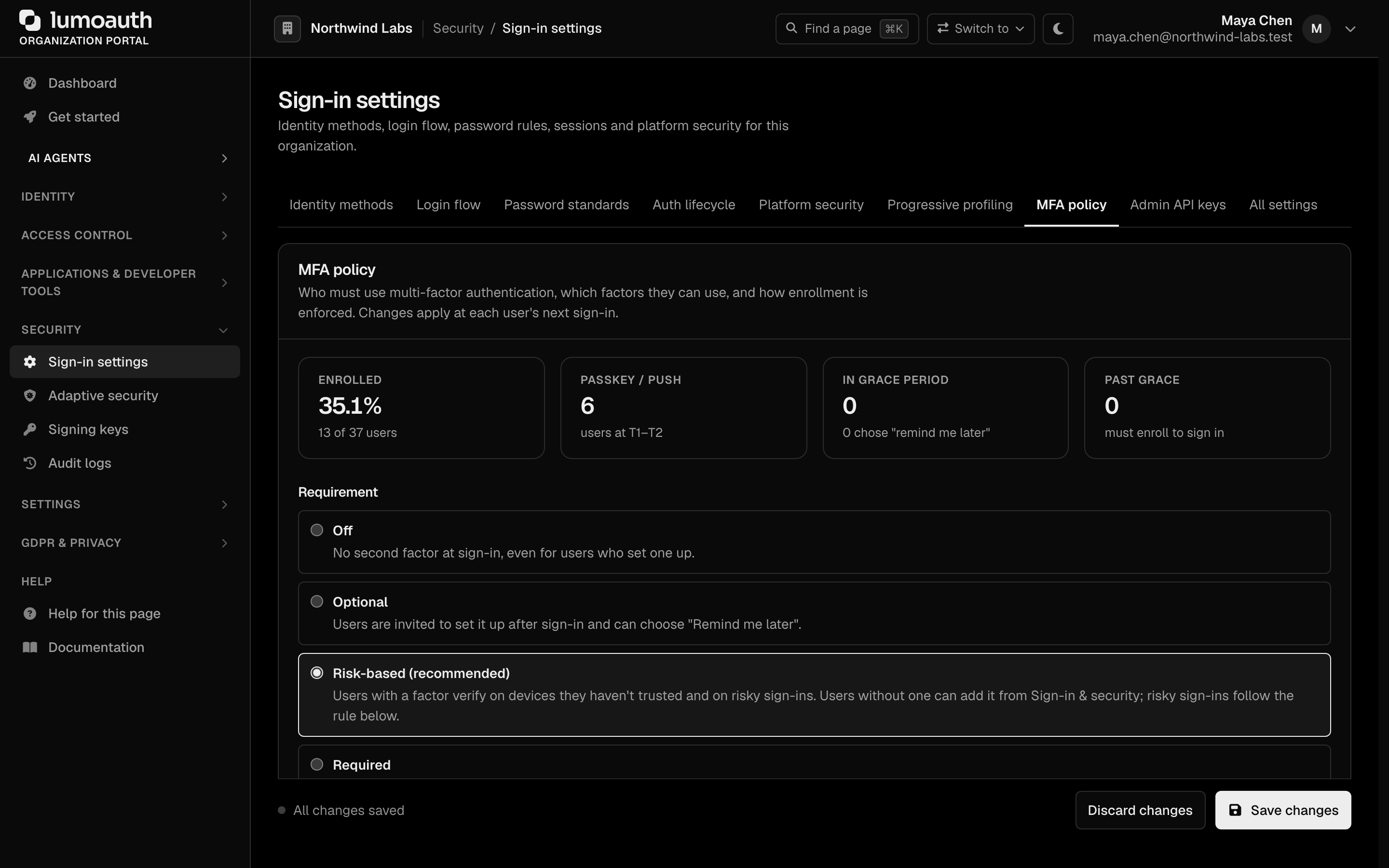The width and height of the screenshot is (1389, 868).
Task: Click the Adaptive security shield icon
Action: [x=30, y=395]
